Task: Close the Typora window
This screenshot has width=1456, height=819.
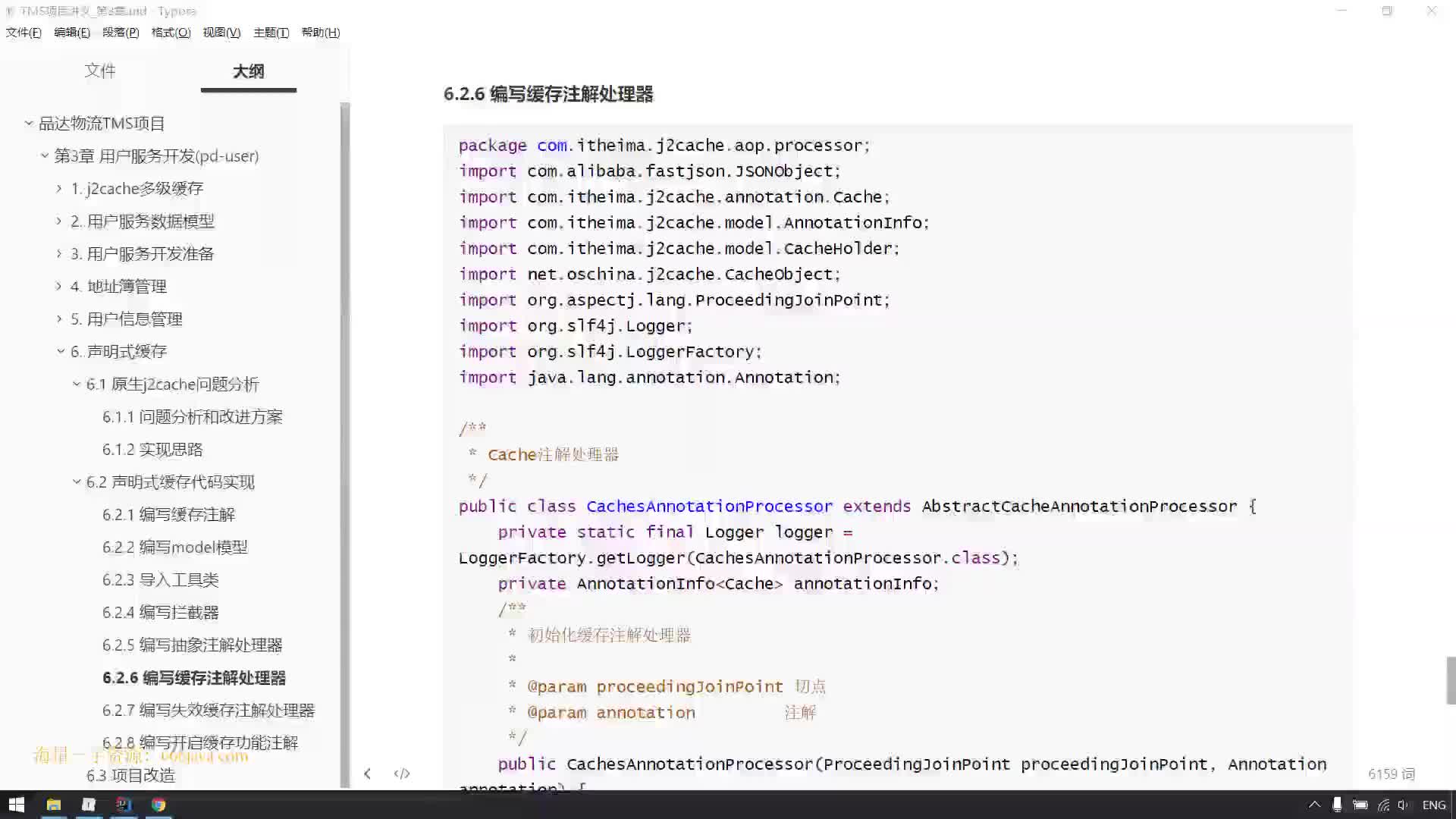Action: pyautogui.click(x=1432, y=11)
